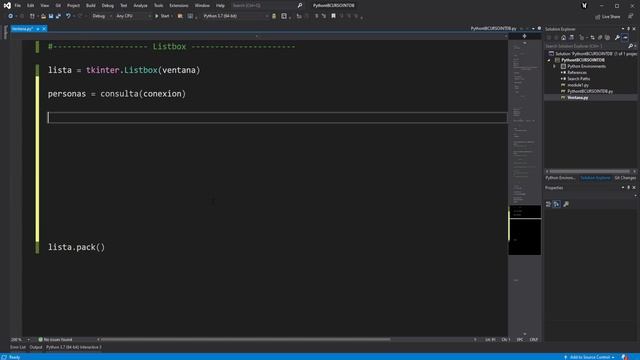This screenshot has height=360, width=640.
Task: Click the Visual Studio logo icon
Action: [7, 5]
